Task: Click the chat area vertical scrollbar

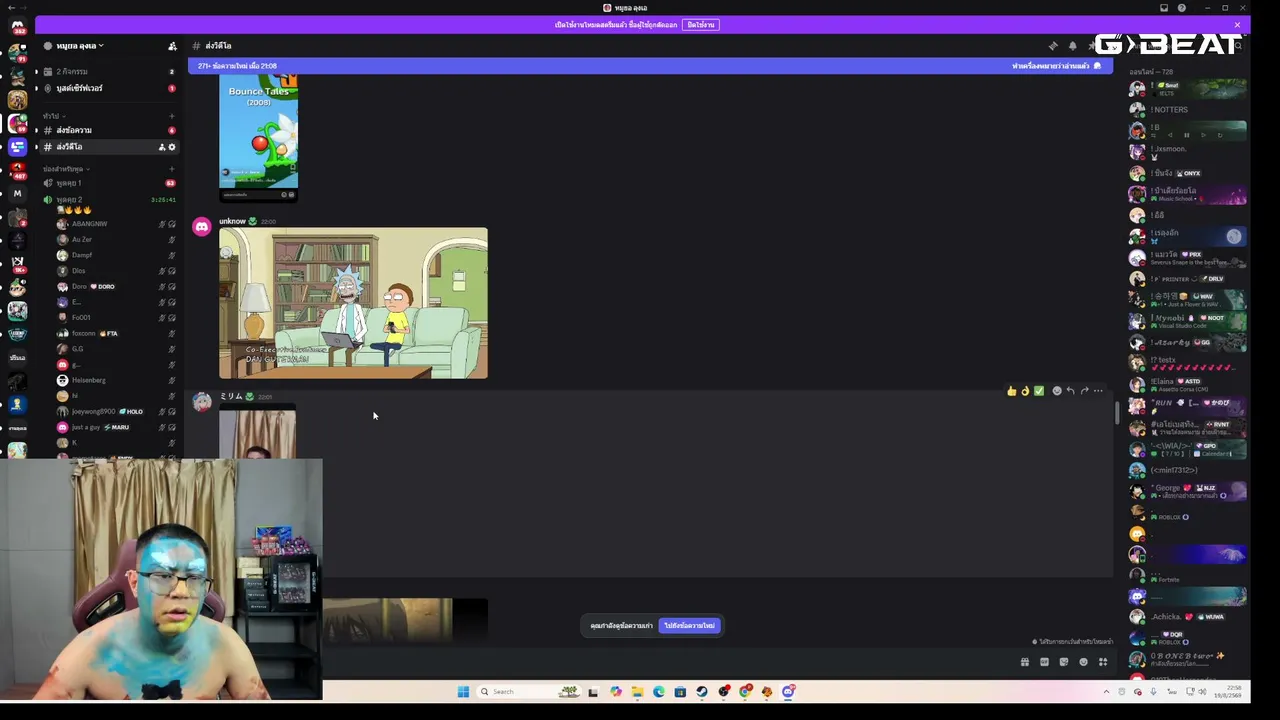Action: click(1117, 413)
